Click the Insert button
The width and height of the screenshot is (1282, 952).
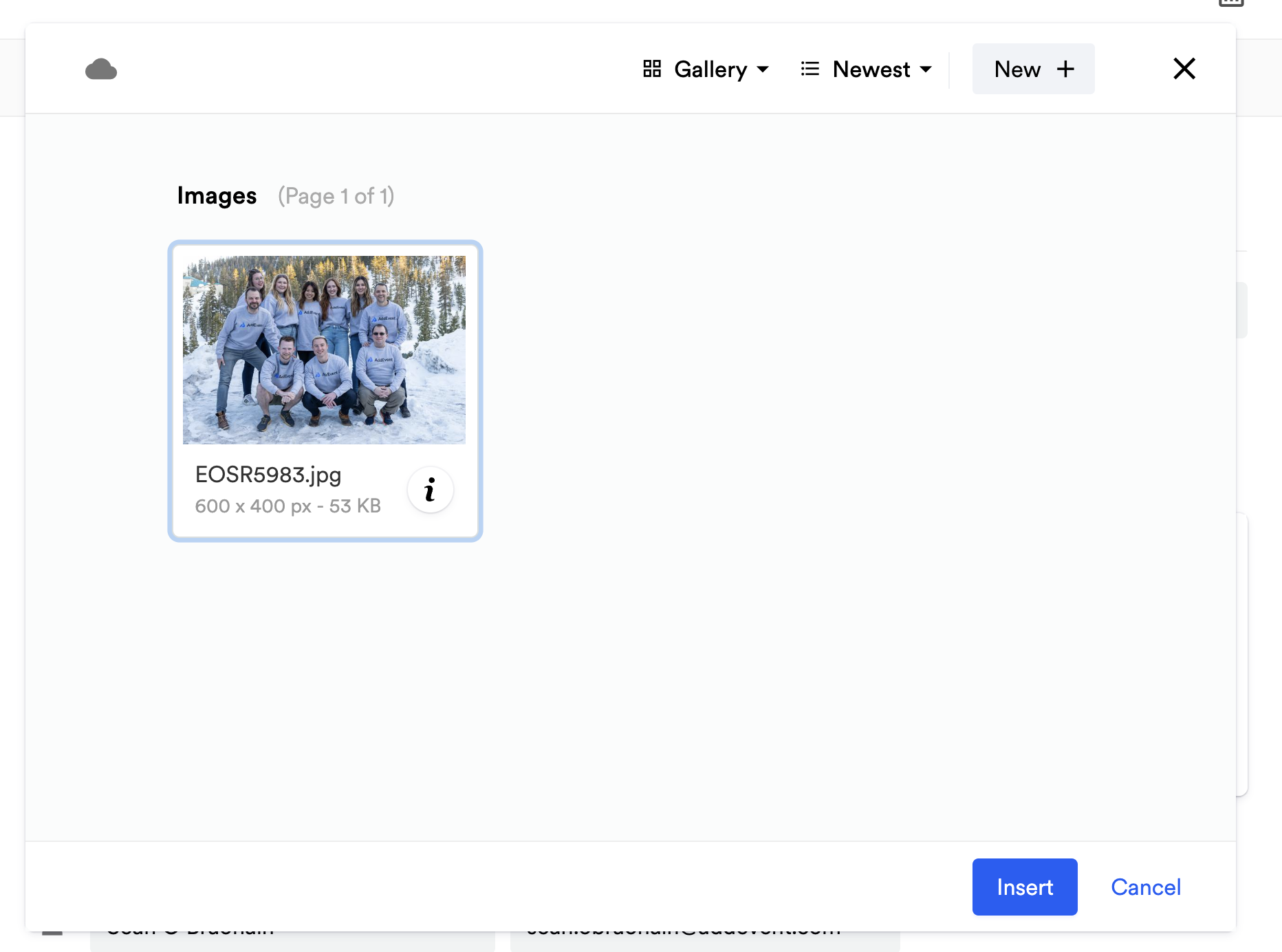pos(1025,887)
